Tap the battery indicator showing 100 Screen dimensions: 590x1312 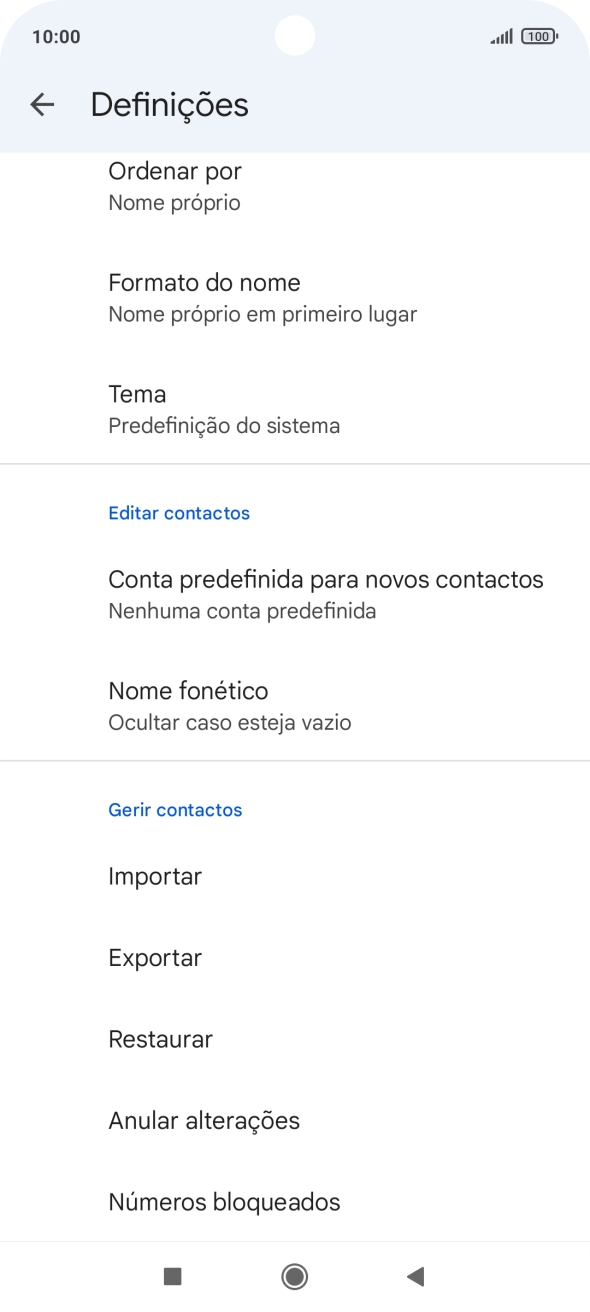tap(536, 35)
